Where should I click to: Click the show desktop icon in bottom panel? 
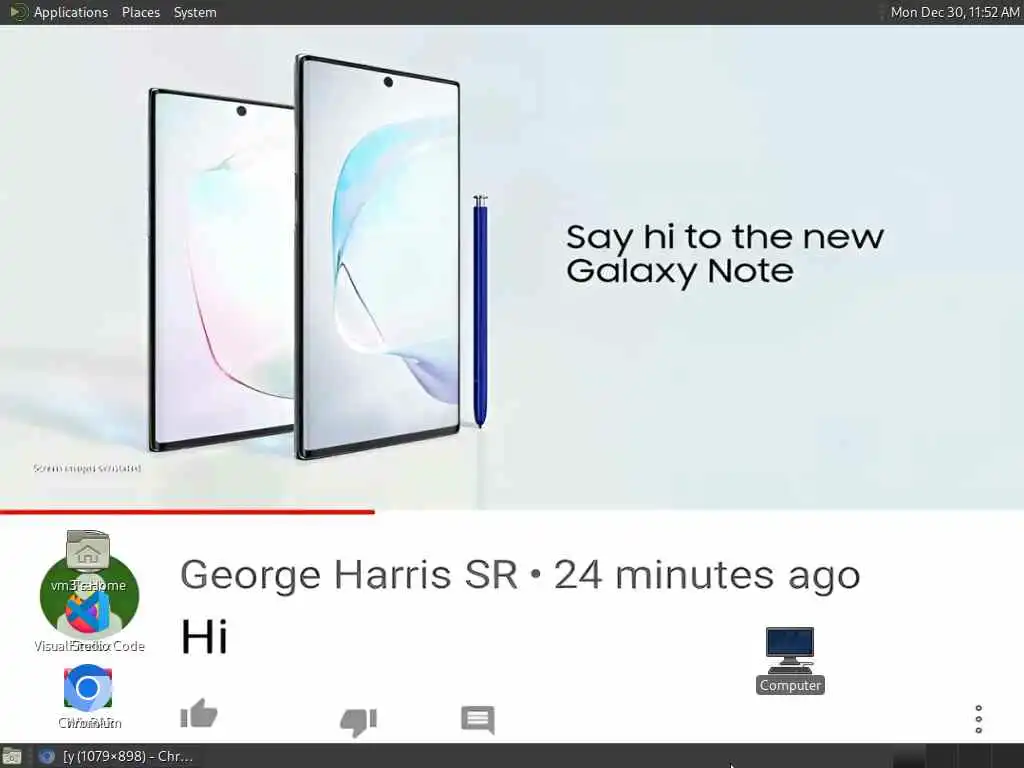coord(11,756)
